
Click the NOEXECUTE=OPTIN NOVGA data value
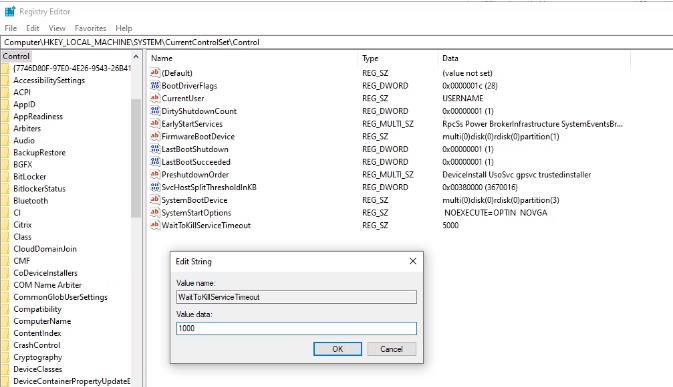pos(495,212)
